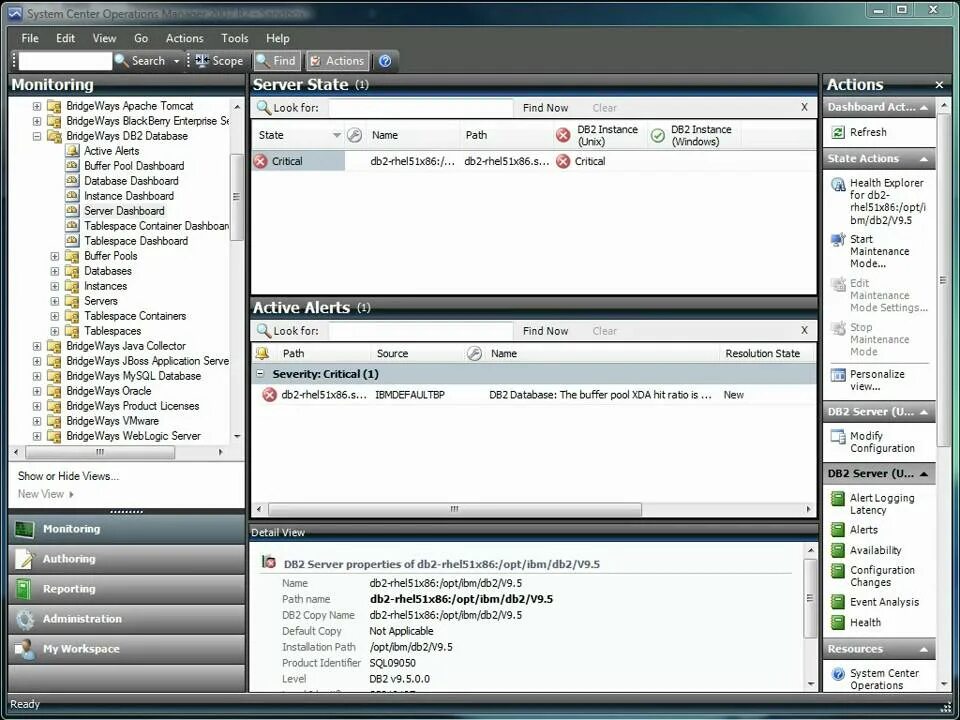Switch to Authoring workspace
Image resolution: width=960 pixels, height=720 pixels.
[x=126, y=559]
